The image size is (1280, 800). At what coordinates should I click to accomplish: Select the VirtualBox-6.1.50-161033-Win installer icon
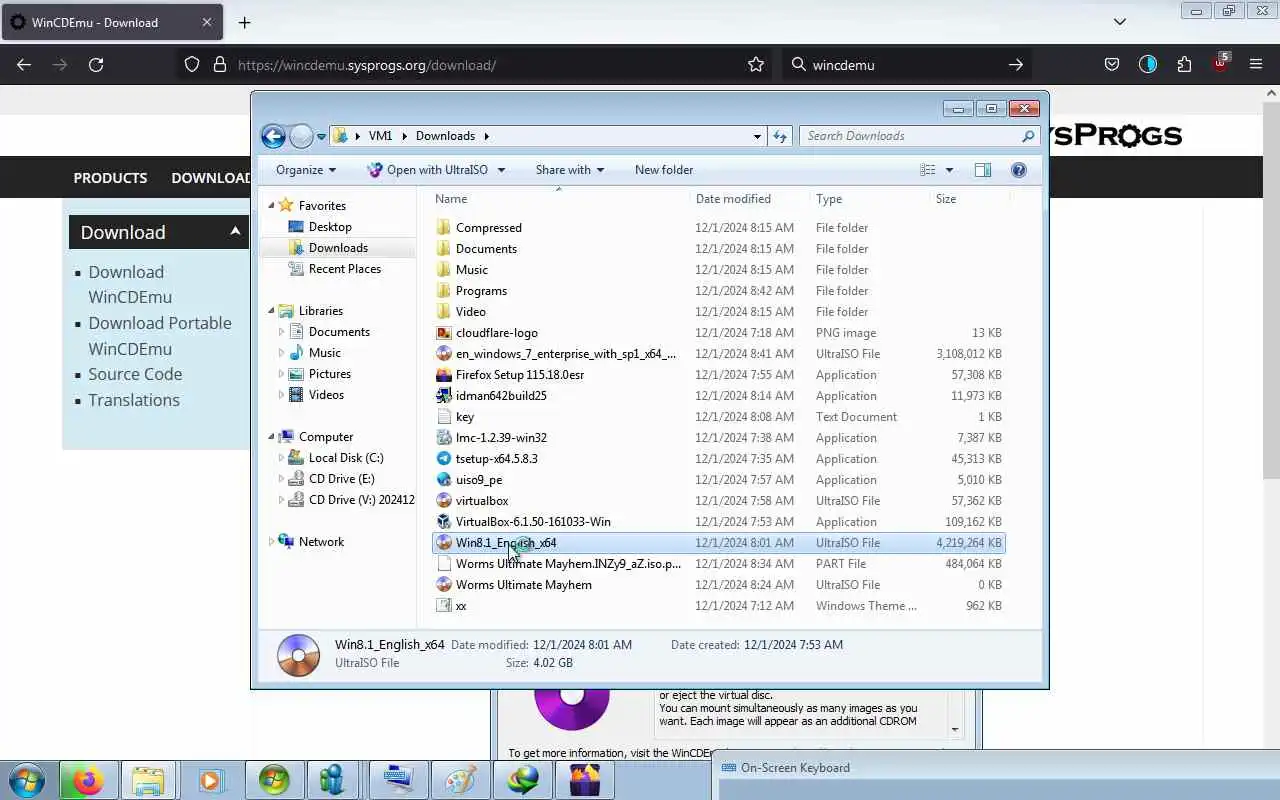[444, 522]
